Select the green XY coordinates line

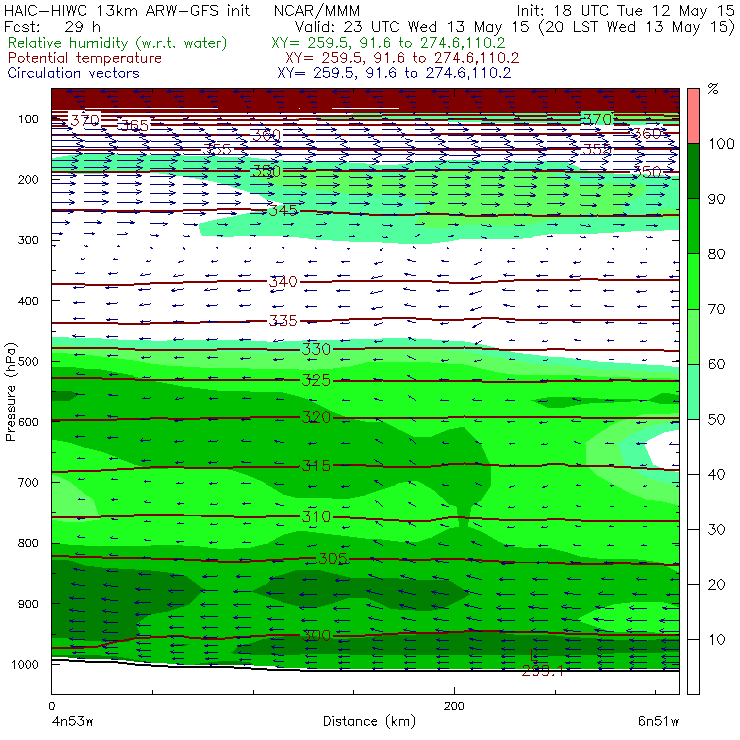(x=388, y=43)
